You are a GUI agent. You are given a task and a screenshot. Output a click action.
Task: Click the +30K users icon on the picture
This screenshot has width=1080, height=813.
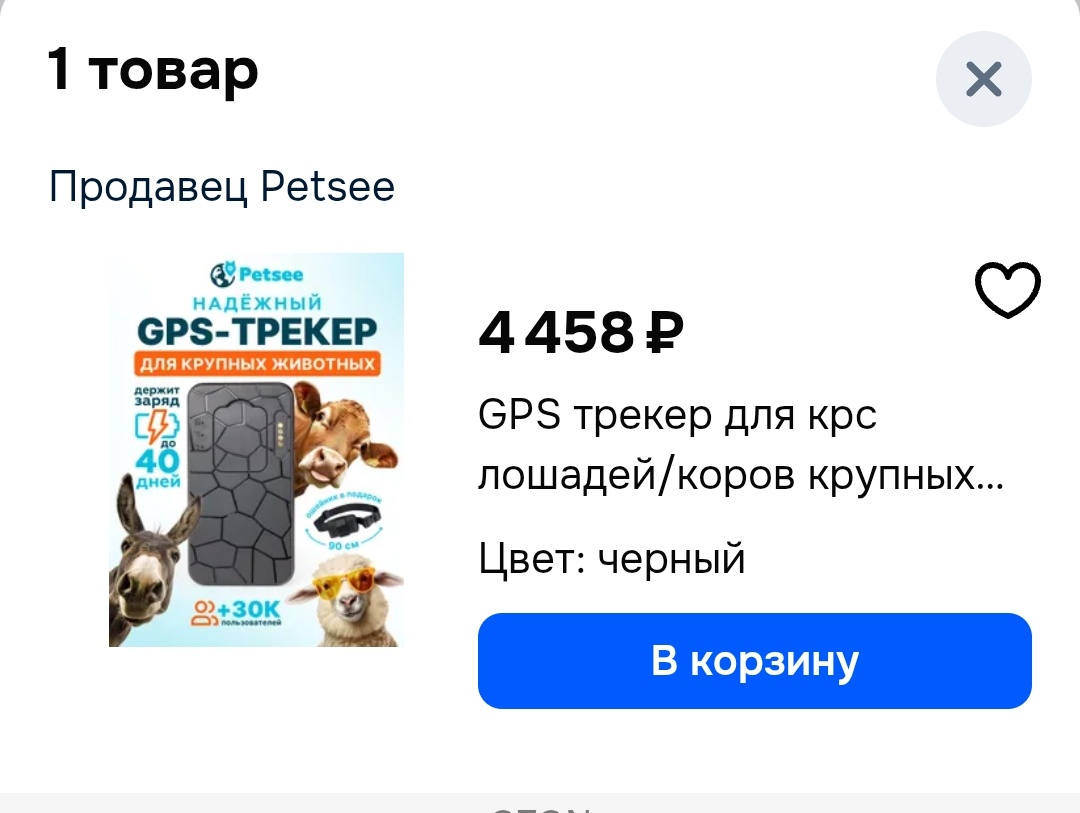pyautogui.click(x=236, y=612)
